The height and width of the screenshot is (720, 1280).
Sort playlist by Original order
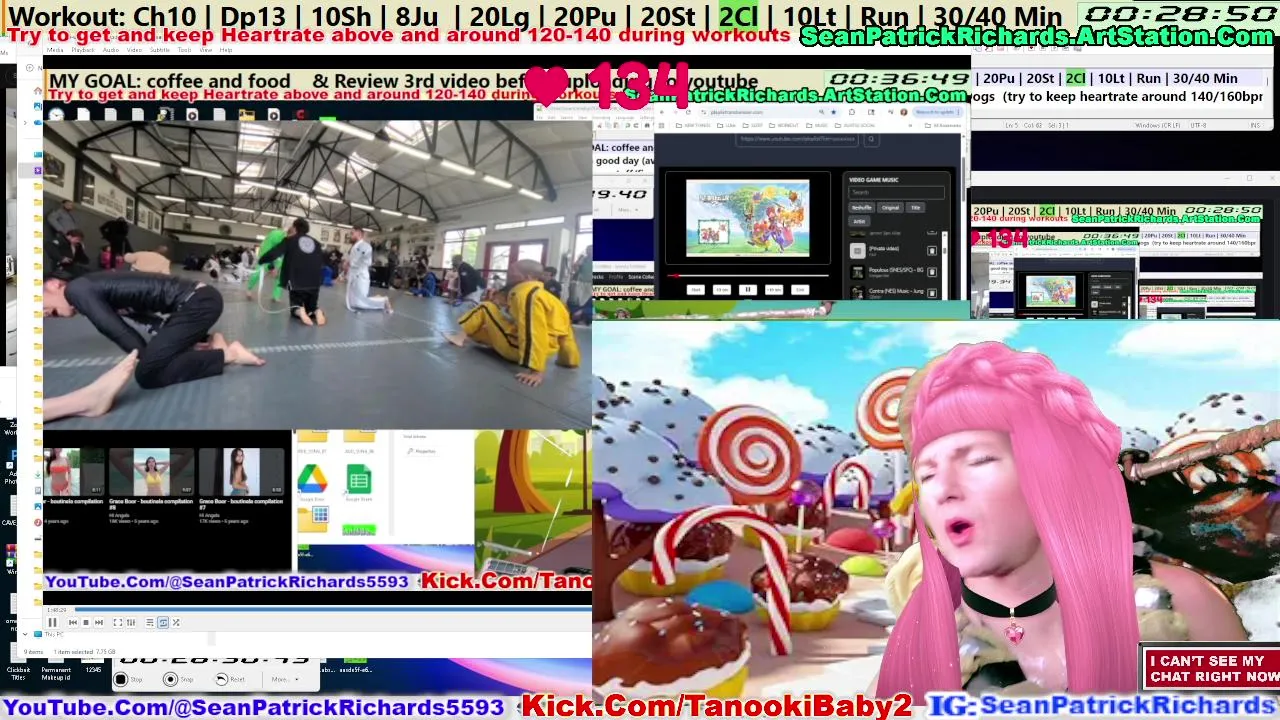[890, 207]
